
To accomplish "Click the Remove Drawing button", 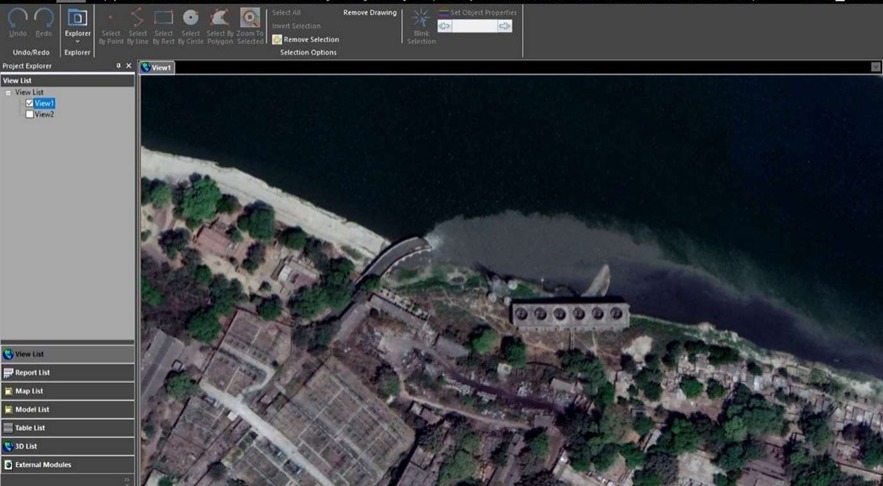I will pyautogui.click(x=369, y=13).
